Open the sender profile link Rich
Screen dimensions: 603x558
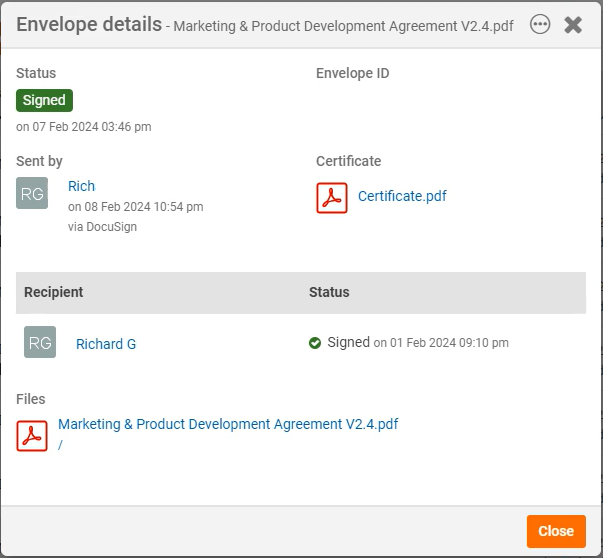(81, 186)
